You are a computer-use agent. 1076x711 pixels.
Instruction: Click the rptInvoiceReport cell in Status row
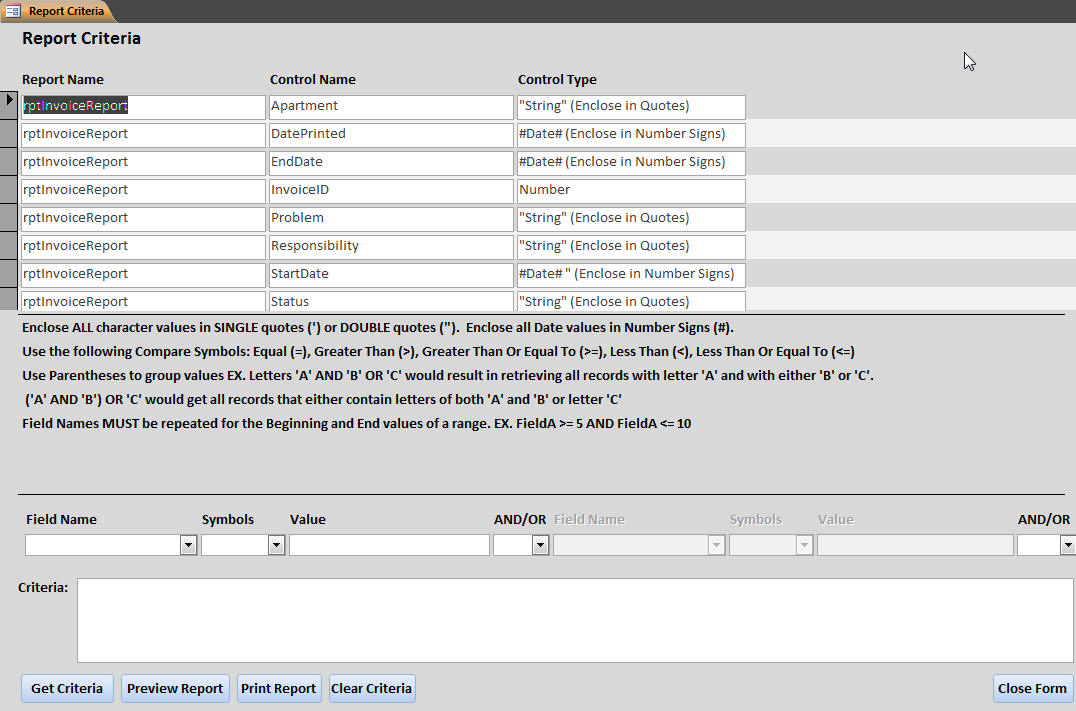[143, 301]
